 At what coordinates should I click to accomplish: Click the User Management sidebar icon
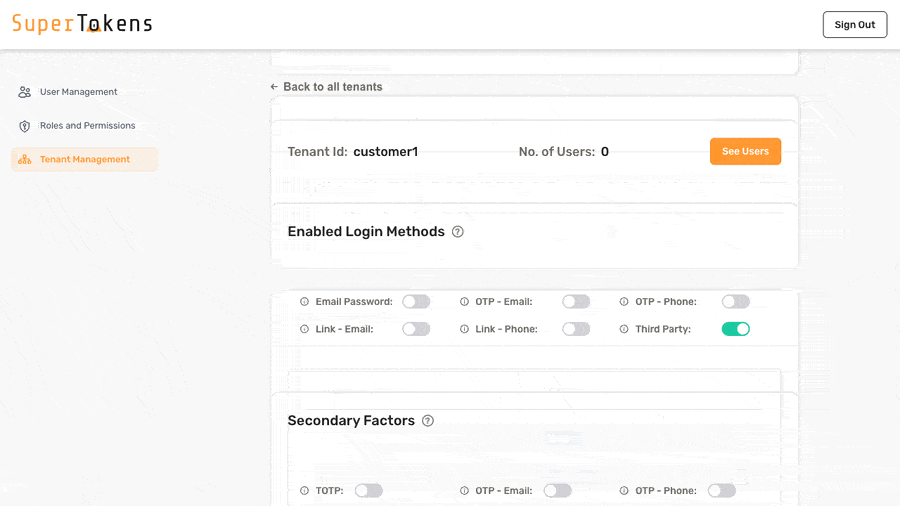[25, 92]
